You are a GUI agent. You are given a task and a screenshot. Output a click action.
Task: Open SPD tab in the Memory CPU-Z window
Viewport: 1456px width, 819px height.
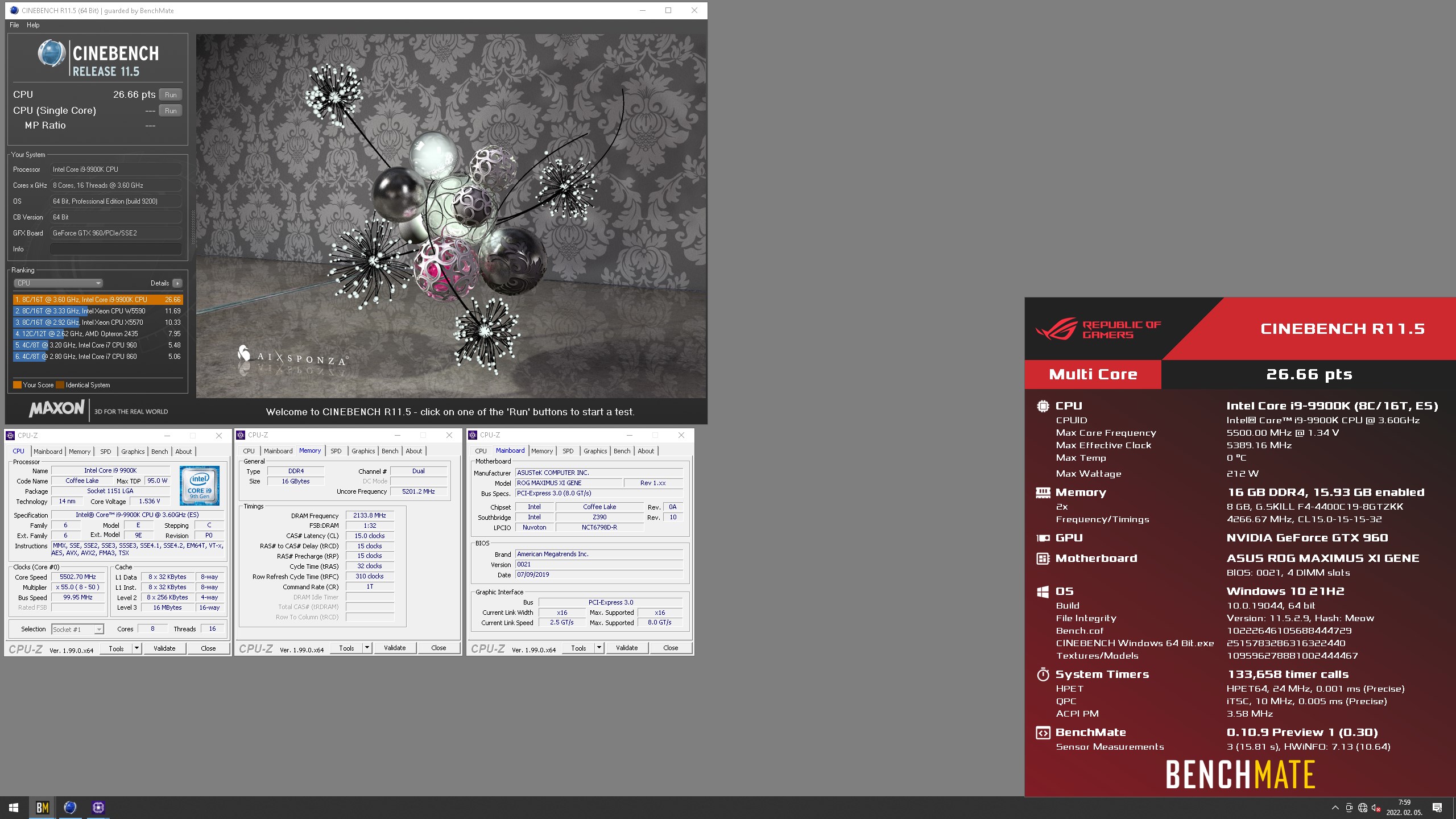tap(336, 451)
